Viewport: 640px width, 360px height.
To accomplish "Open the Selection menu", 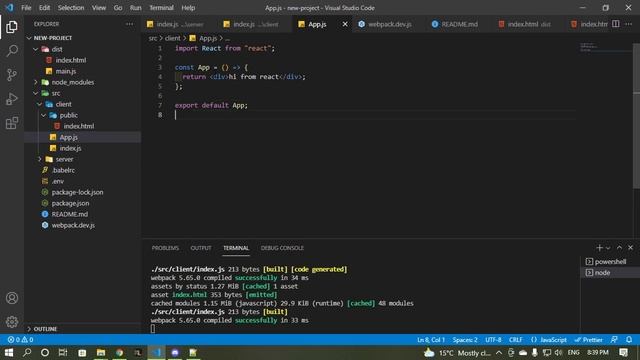I will [71, 8].
